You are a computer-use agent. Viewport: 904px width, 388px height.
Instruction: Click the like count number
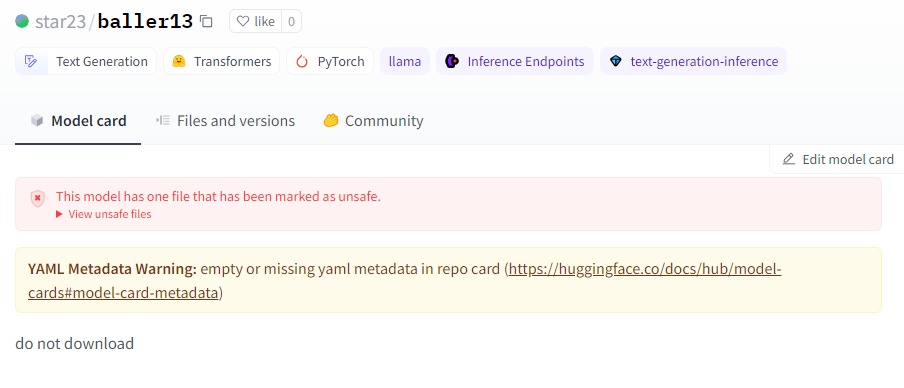click(291, 22)
